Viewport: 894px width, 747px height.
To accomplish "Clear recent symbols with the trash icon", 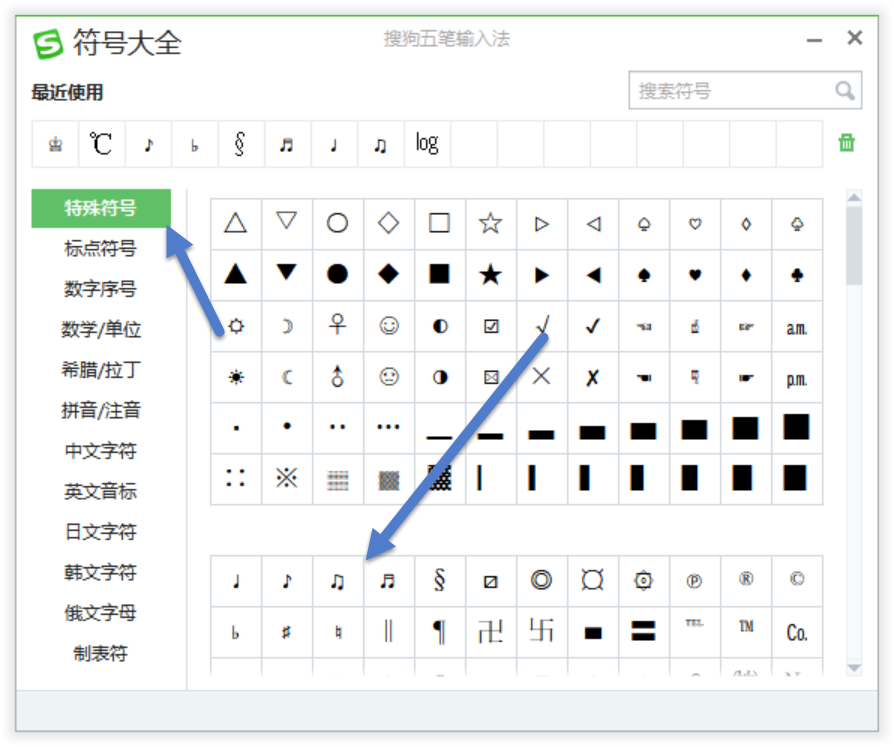I will [x=847, y=143].
